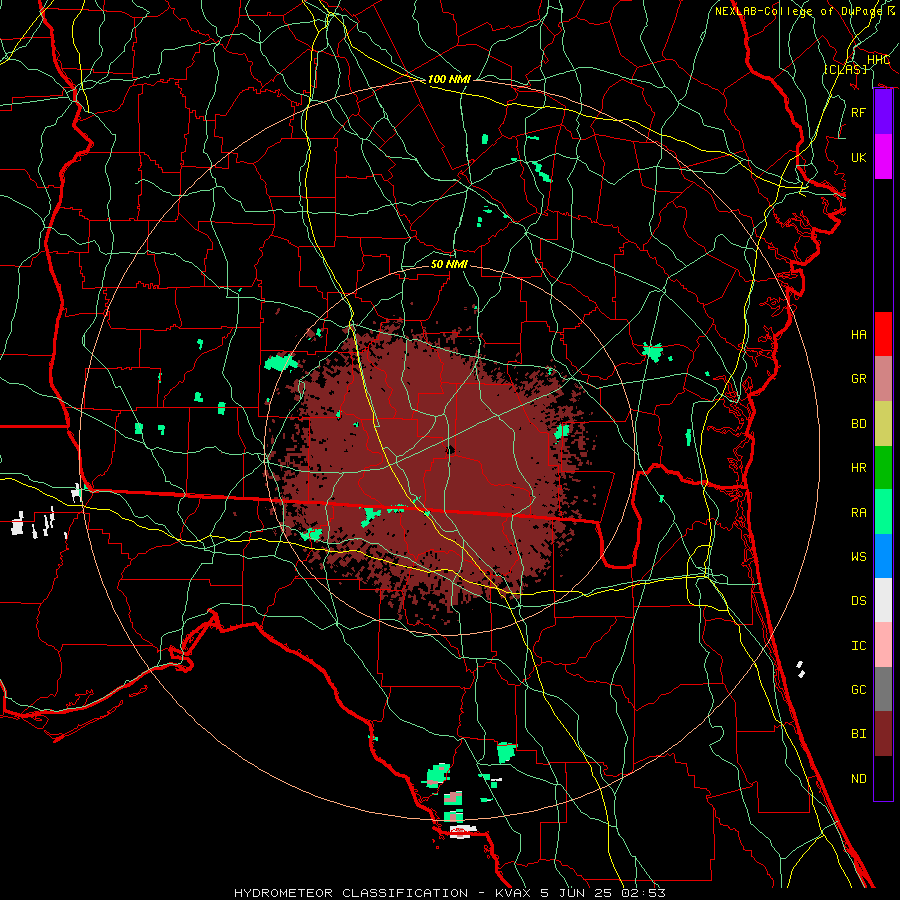Click the RF legend label
This screenshot has width=900, height=900.
point(859,112)
